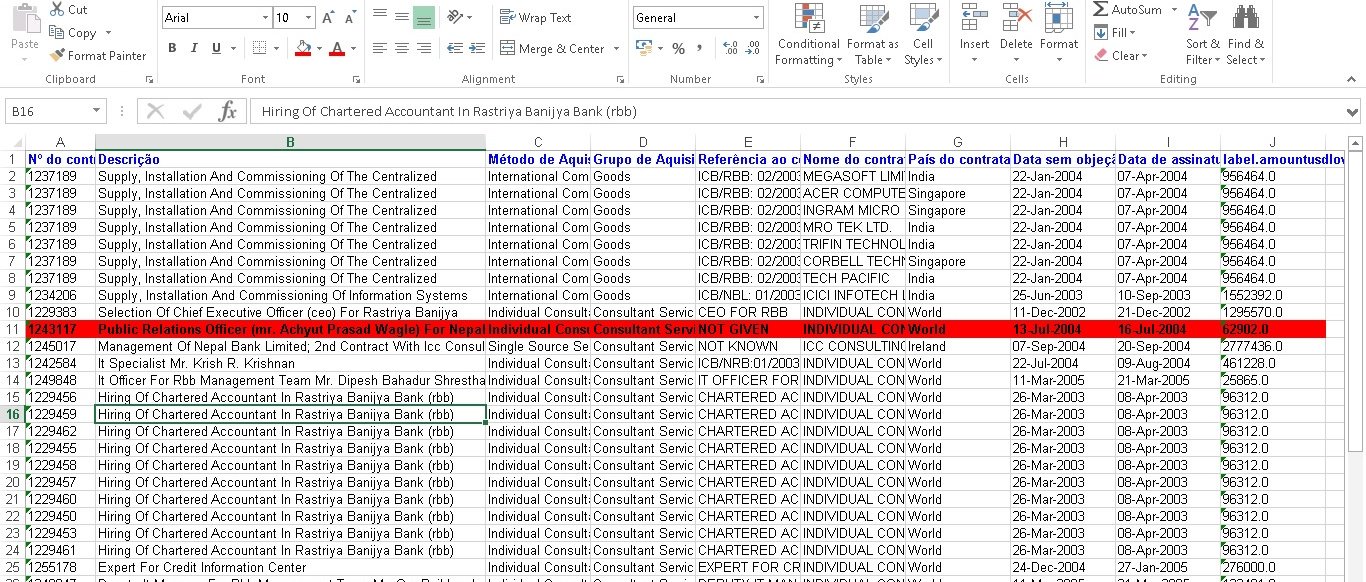Toggle Wrap Text on
1366x582 pixels.
click(535, 18)
